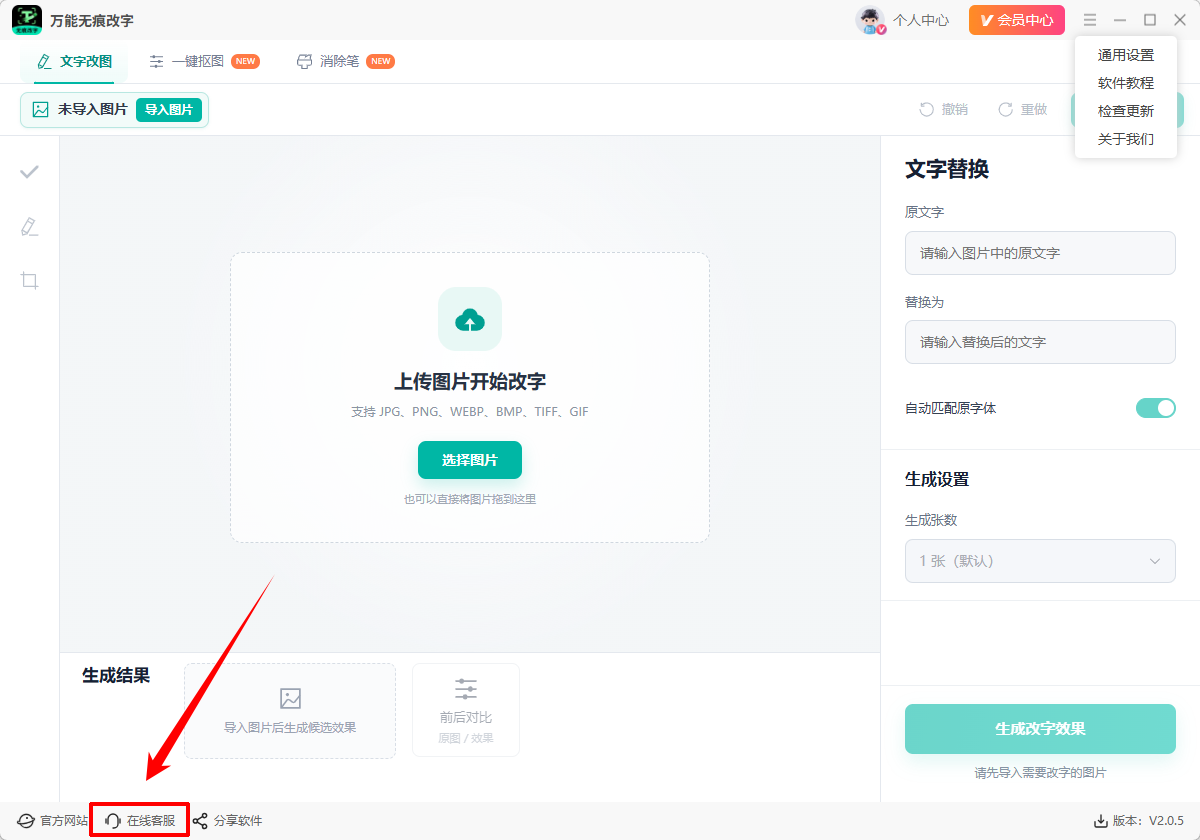Switch to the 消除笔 tab
The height and width of the screenshot is (840, 1200).
[345, 61]
